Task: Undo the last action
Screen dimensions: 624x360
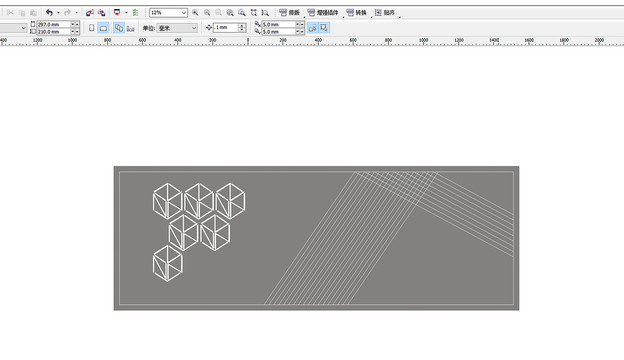Action: pyautogui.click(x=49, y=13)
